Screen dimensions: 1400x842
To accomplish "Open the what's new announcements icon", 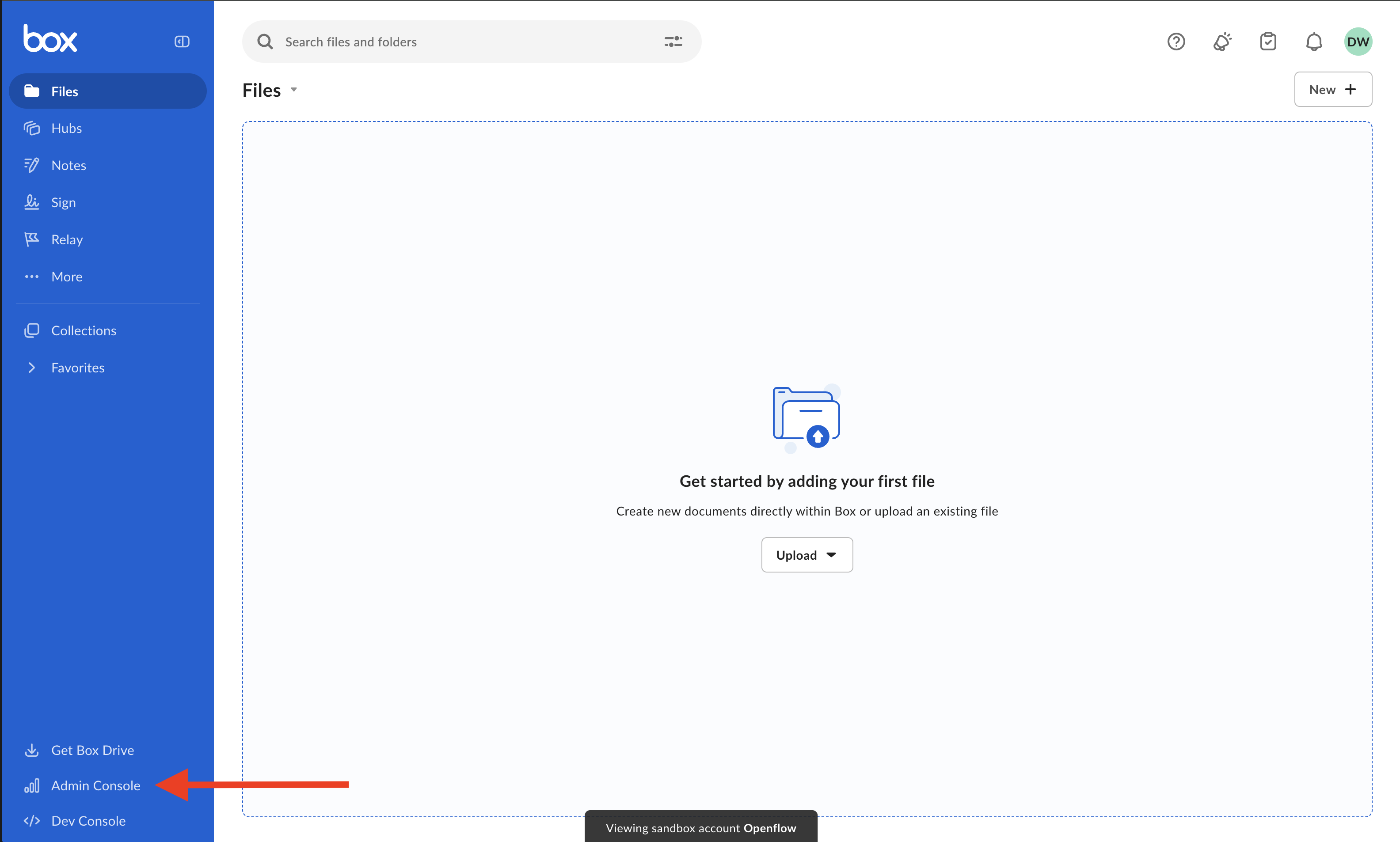I will 1222,42.
